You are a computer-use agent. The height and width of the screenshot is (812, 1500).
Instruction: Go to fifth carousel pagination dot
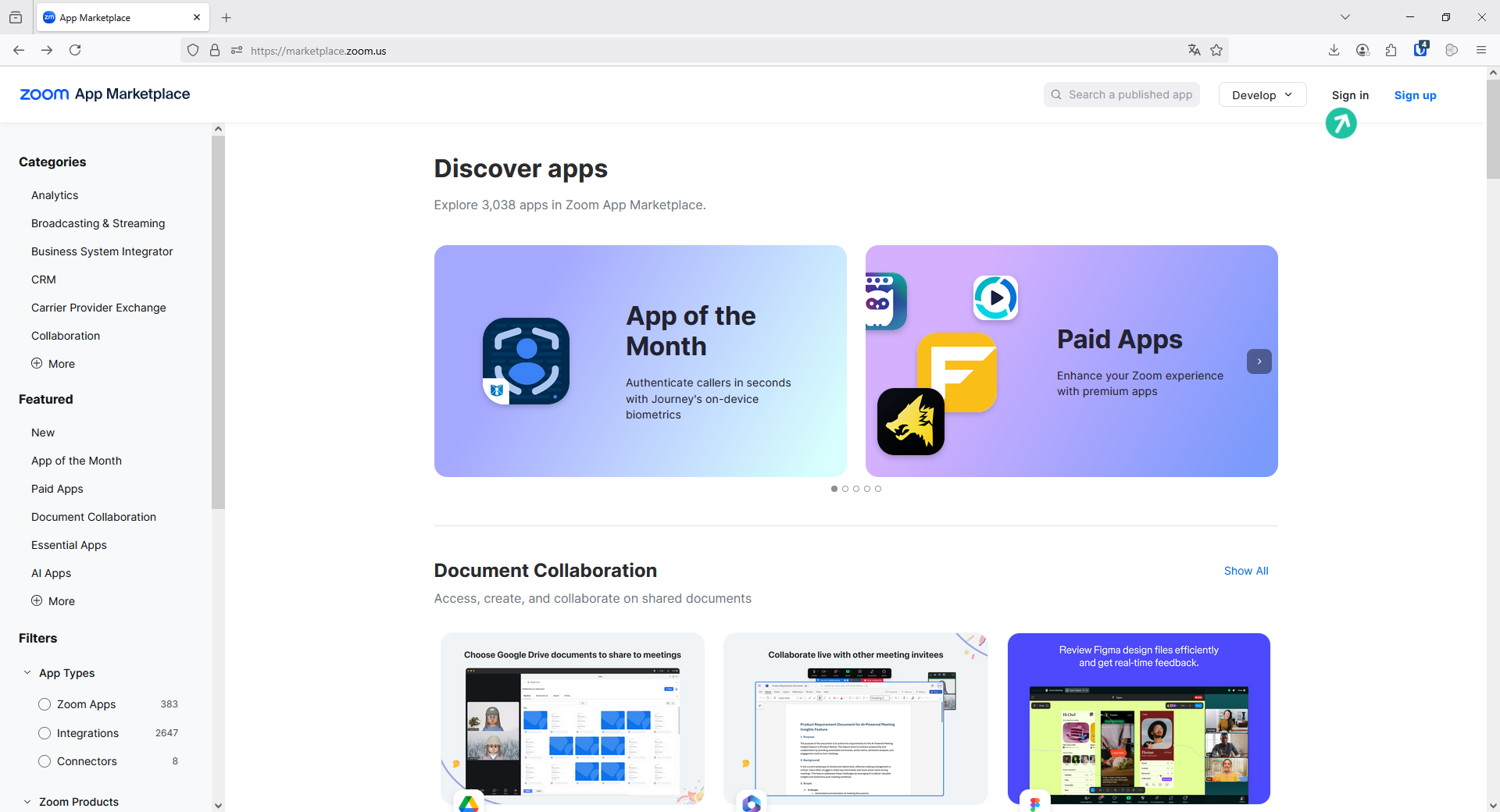click(x=878, y=489)
